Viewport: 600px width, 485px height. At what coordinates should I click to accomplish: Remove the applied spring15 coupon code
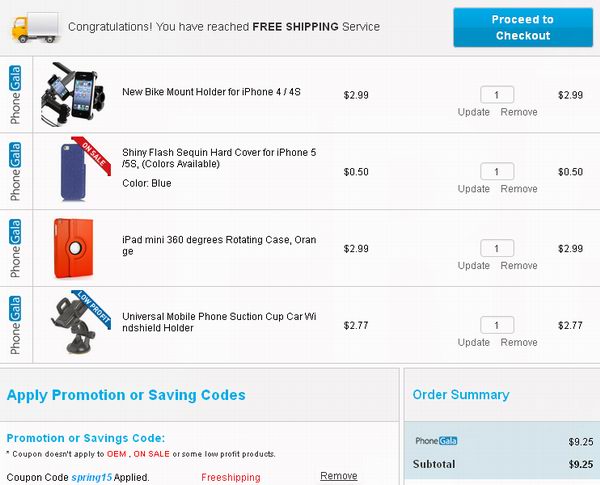tap(339, 476)
